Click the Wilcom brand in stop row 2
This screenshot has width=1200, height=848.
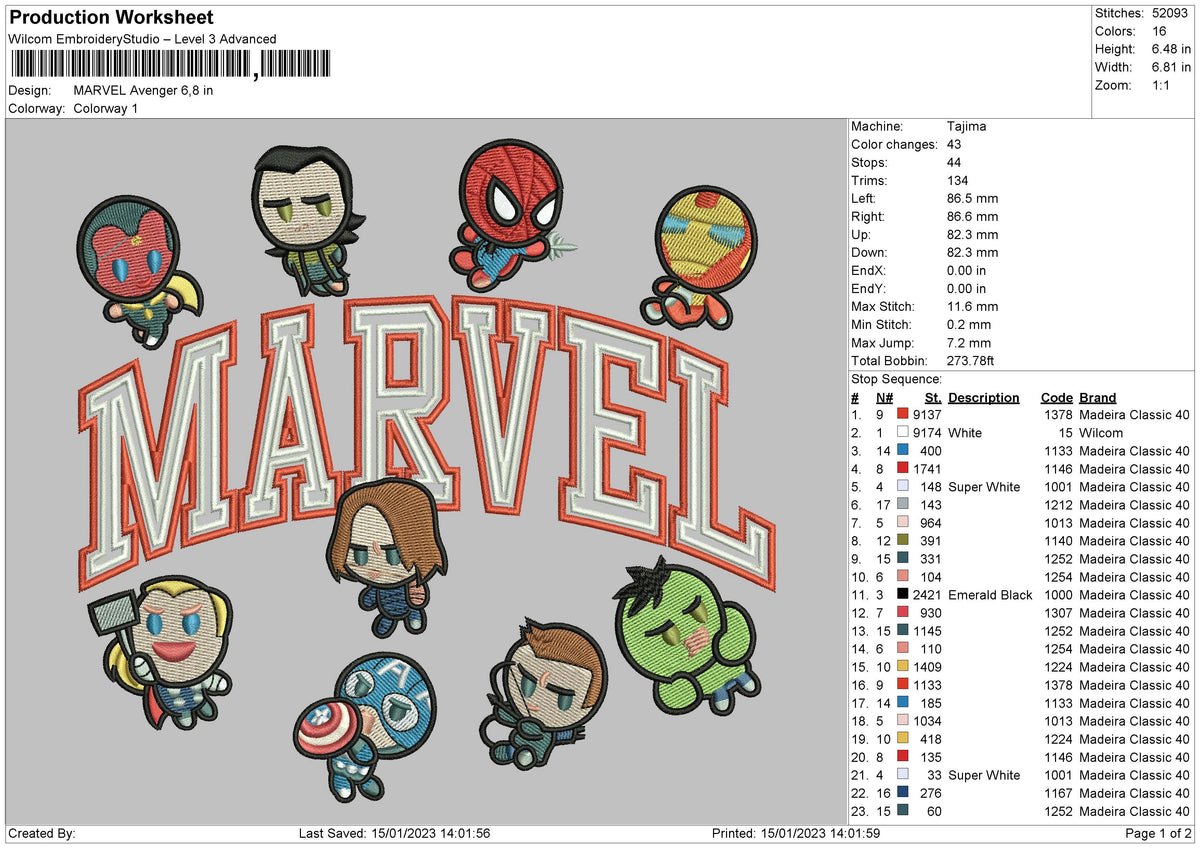pyautogui.click(x=1101, y=433)
